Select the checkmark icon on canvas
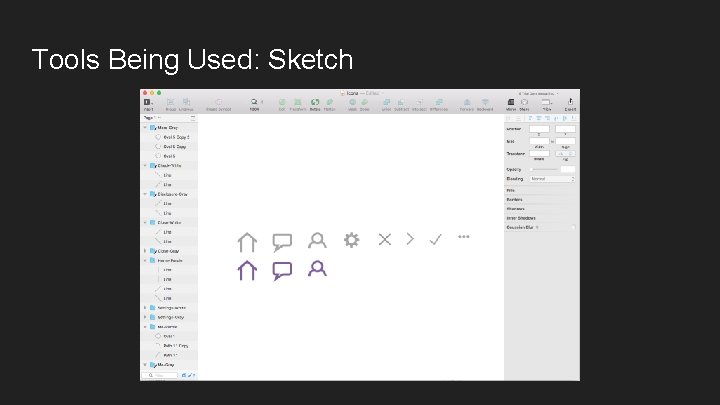 [435, 239]
